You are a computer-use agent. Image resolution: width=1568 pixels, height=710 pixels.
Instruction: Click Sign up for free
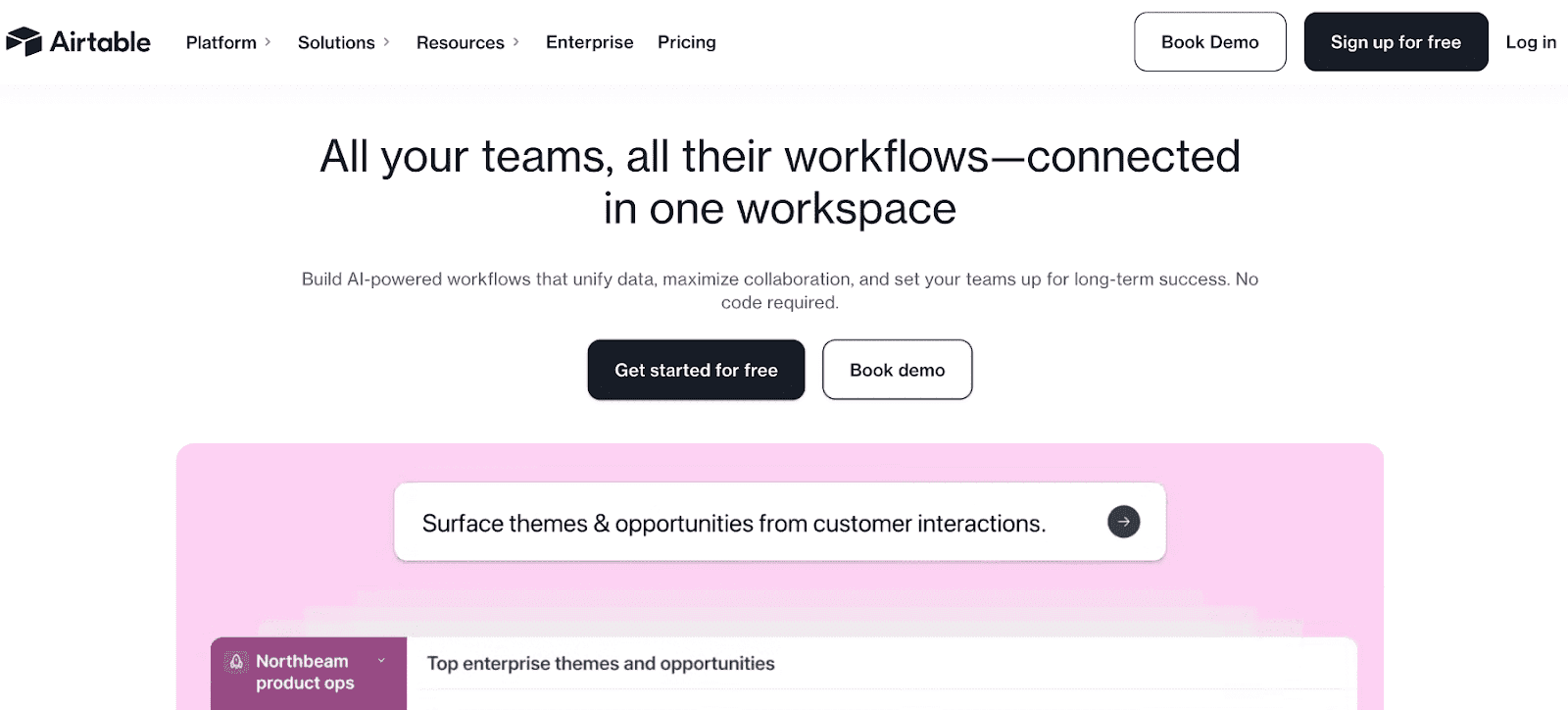point(1396,41)
